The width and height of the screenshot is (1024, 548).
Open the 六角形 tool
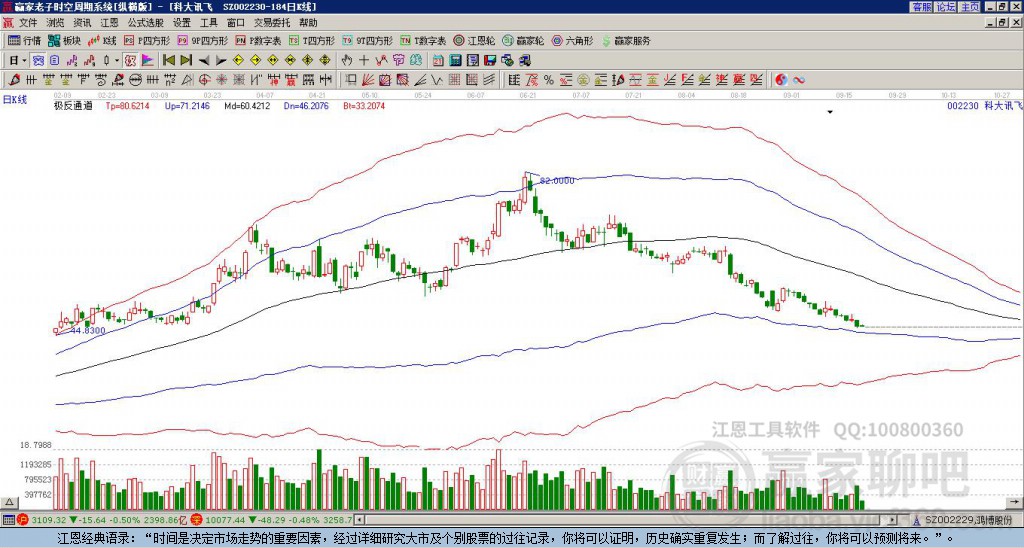tap(573, 40)
